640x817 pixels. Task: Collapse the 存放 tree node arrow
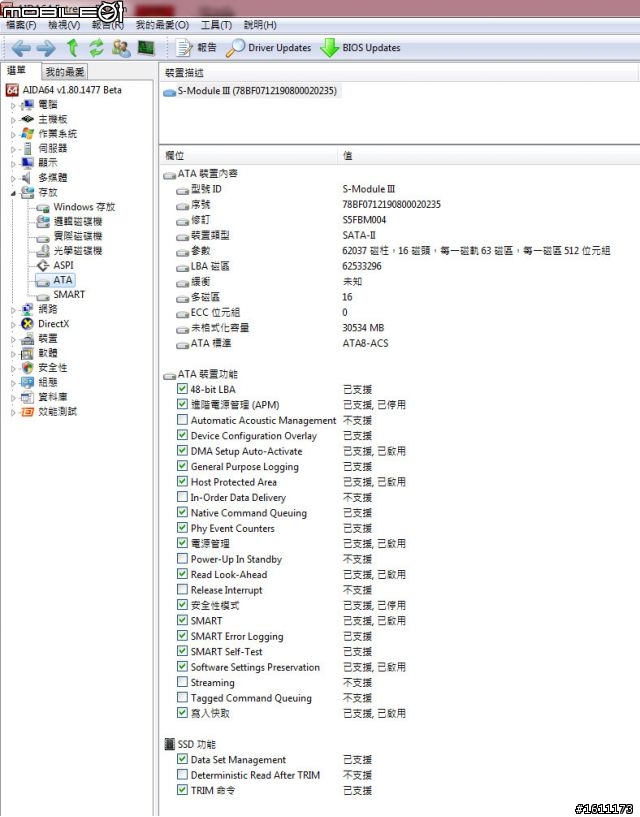(14, 193)
